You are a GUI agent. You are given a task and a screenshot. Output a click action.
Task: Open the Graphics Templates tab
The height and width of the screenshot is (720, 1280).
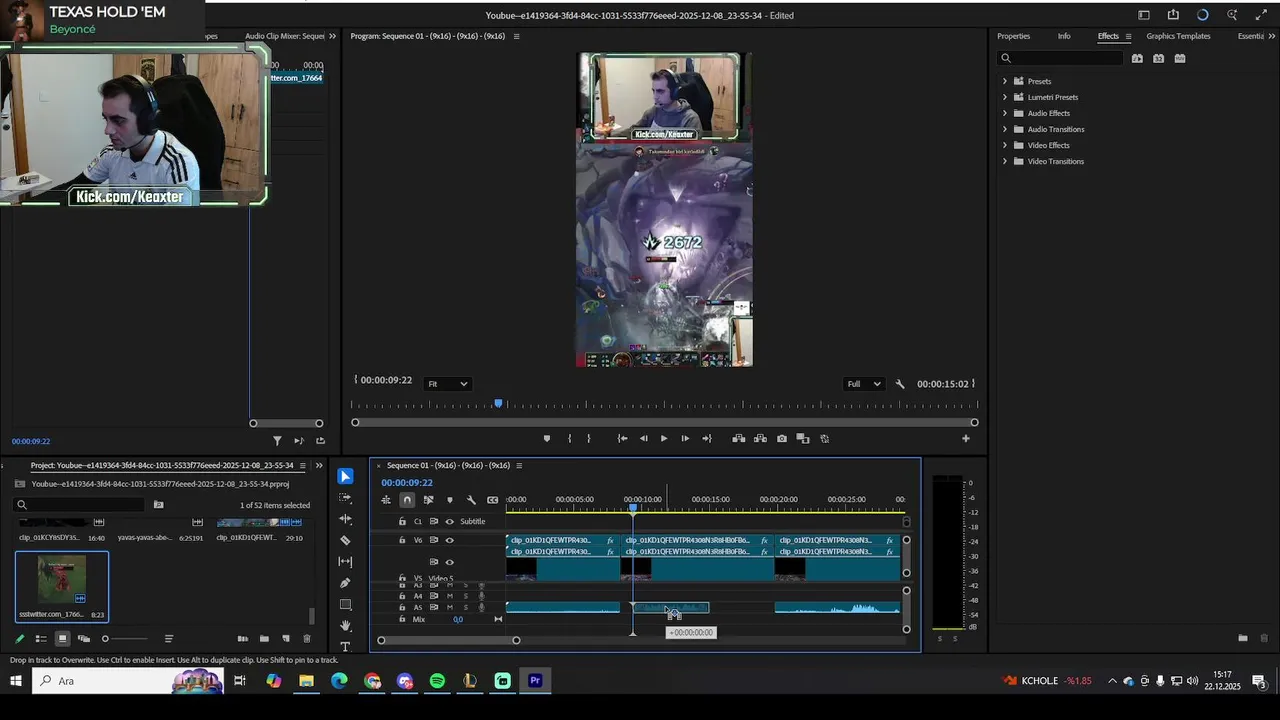coord(1178,36)
